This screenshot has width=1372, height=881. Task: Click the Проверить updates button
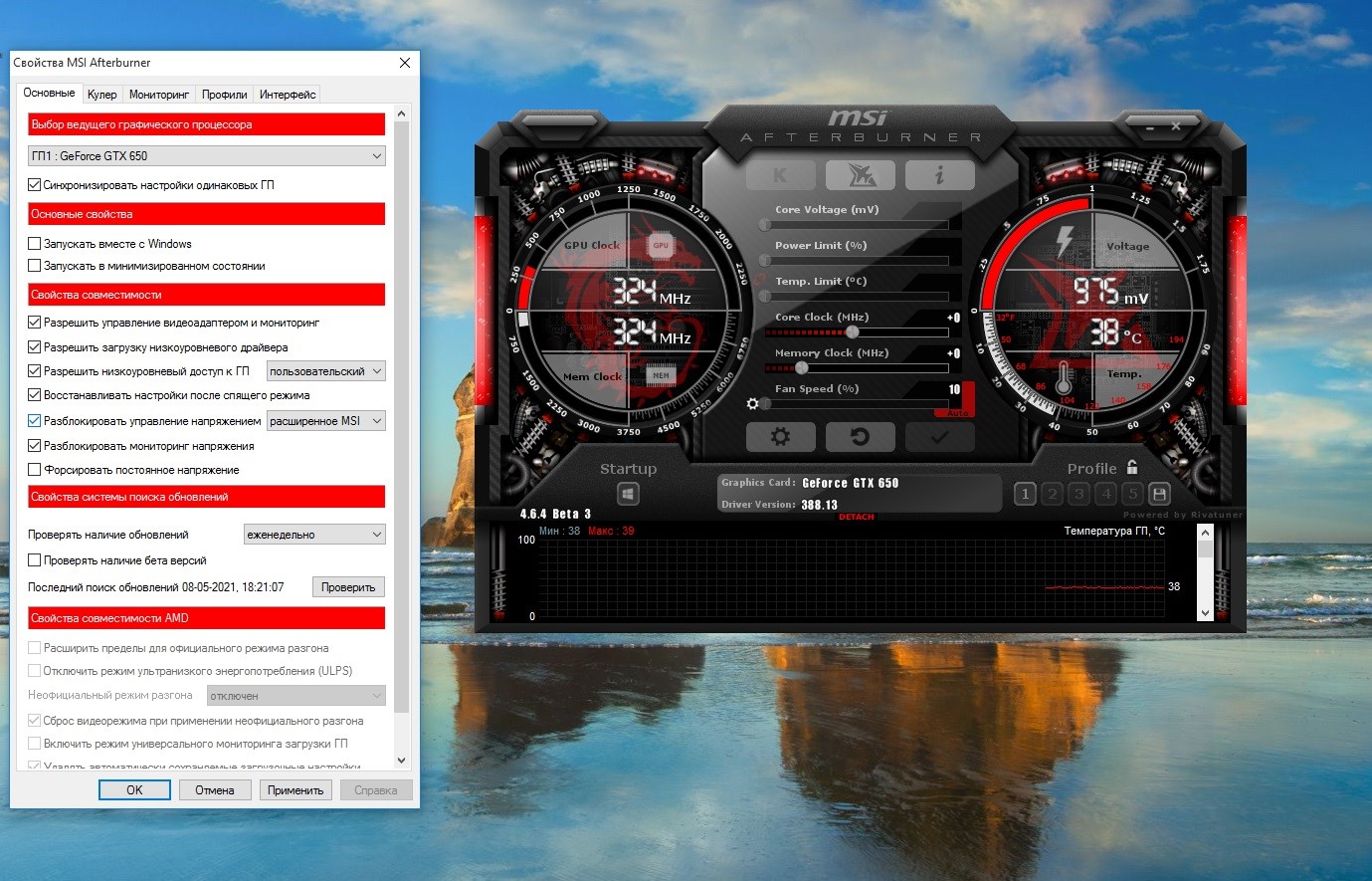(x=348, y=587)
